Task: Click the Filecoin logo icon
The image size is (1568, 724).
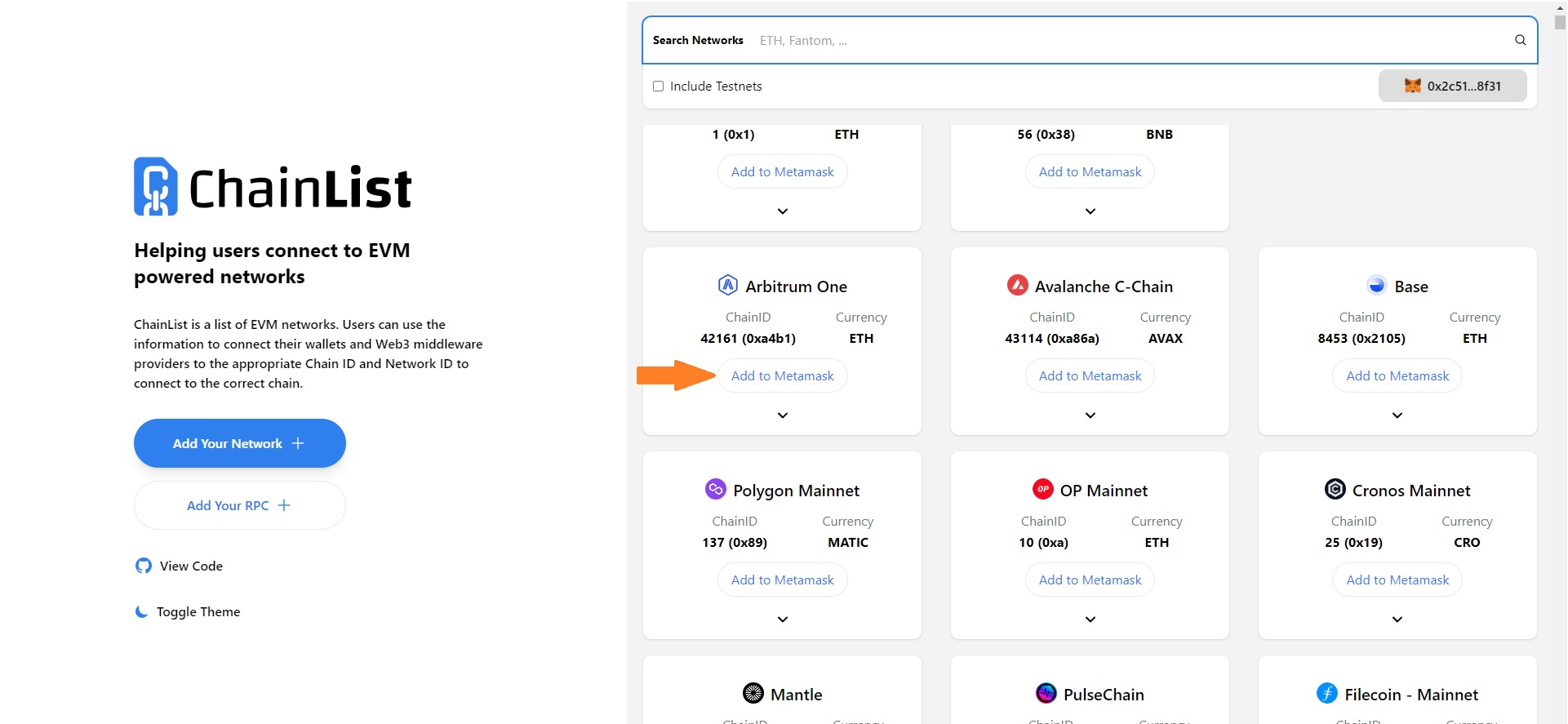Action: (1327, 693)
